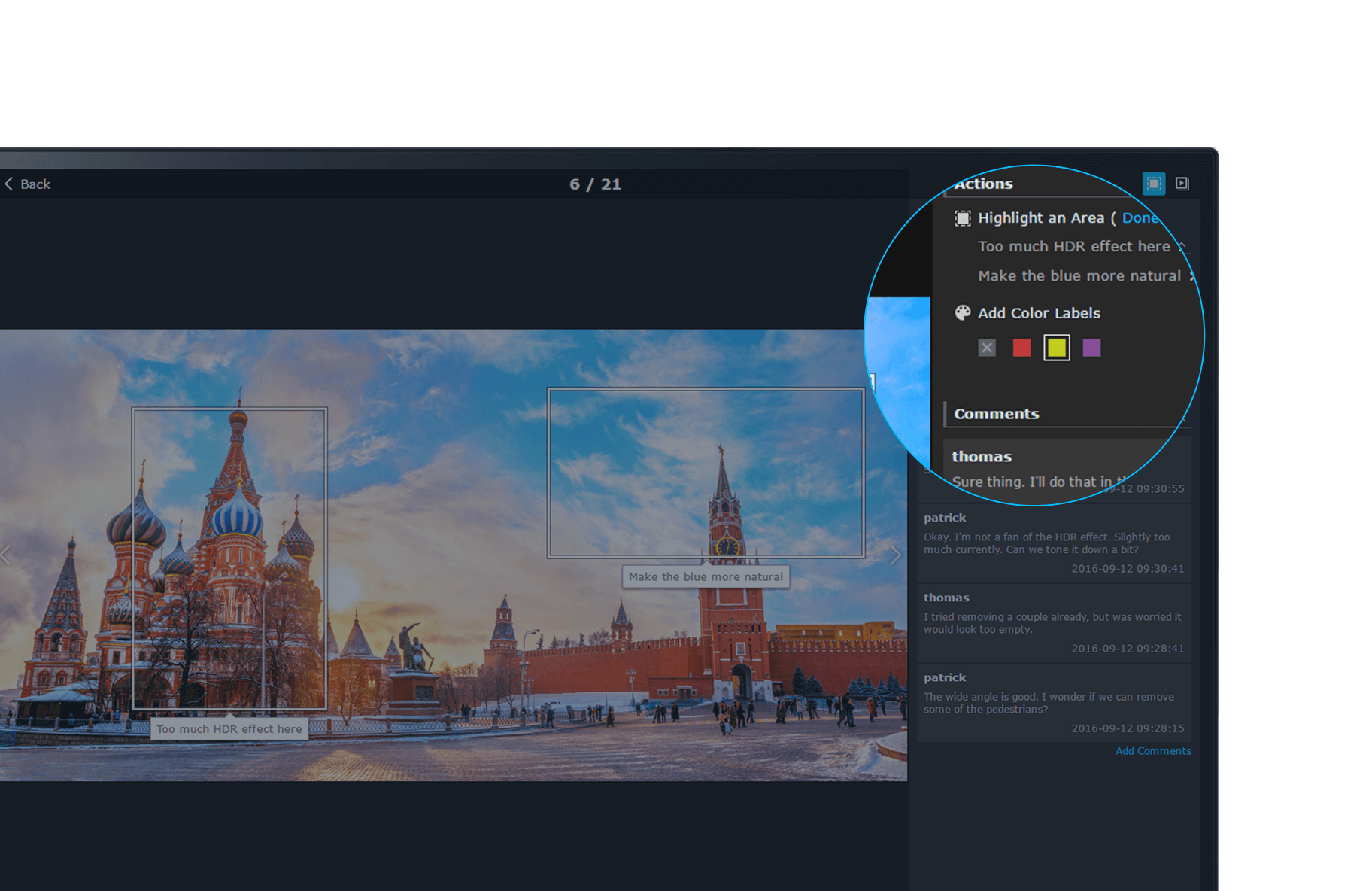Select the red color label
The height and width of the screenshot is (891, 1372).
[1021, 348]
